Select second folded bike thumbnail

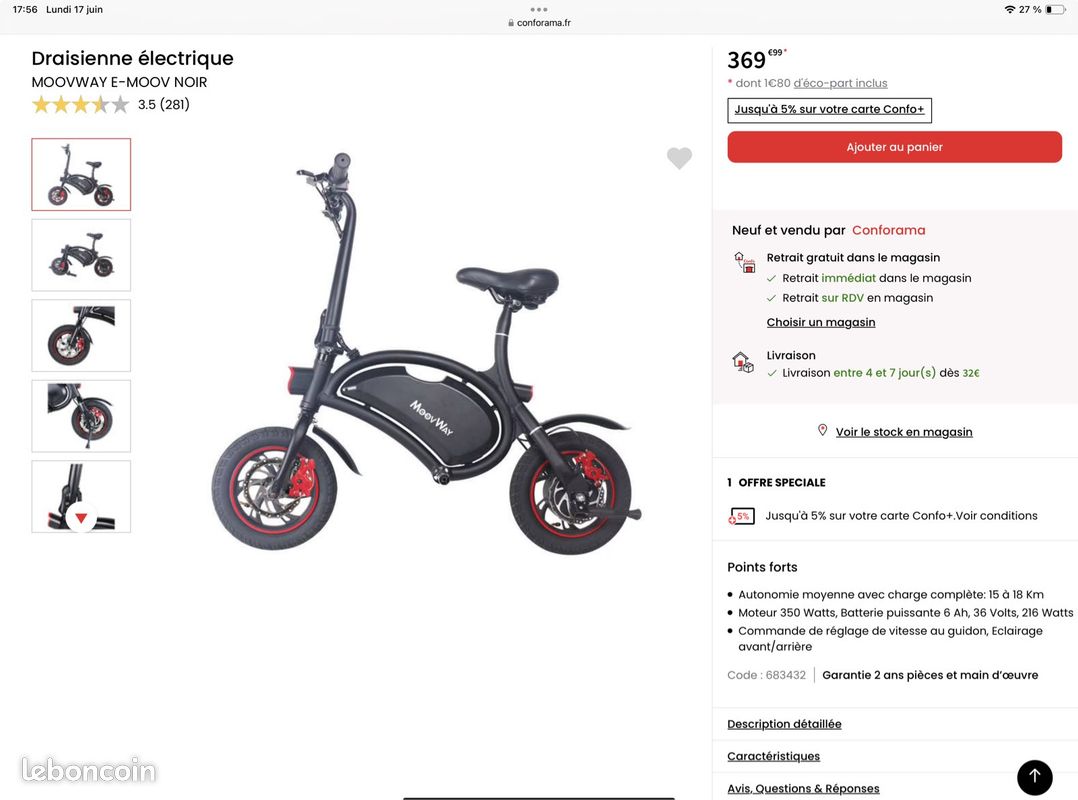point(81,255)
